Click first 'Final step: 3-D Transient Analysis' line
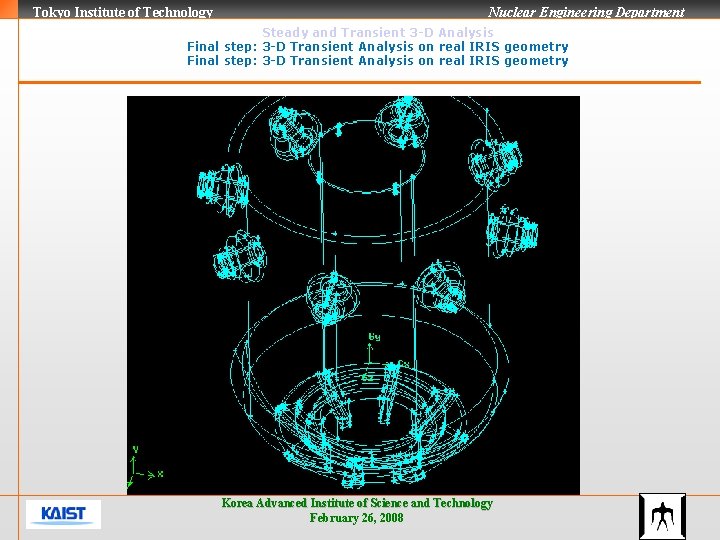The width and height of the screenshot is (720, 540). 377,46
